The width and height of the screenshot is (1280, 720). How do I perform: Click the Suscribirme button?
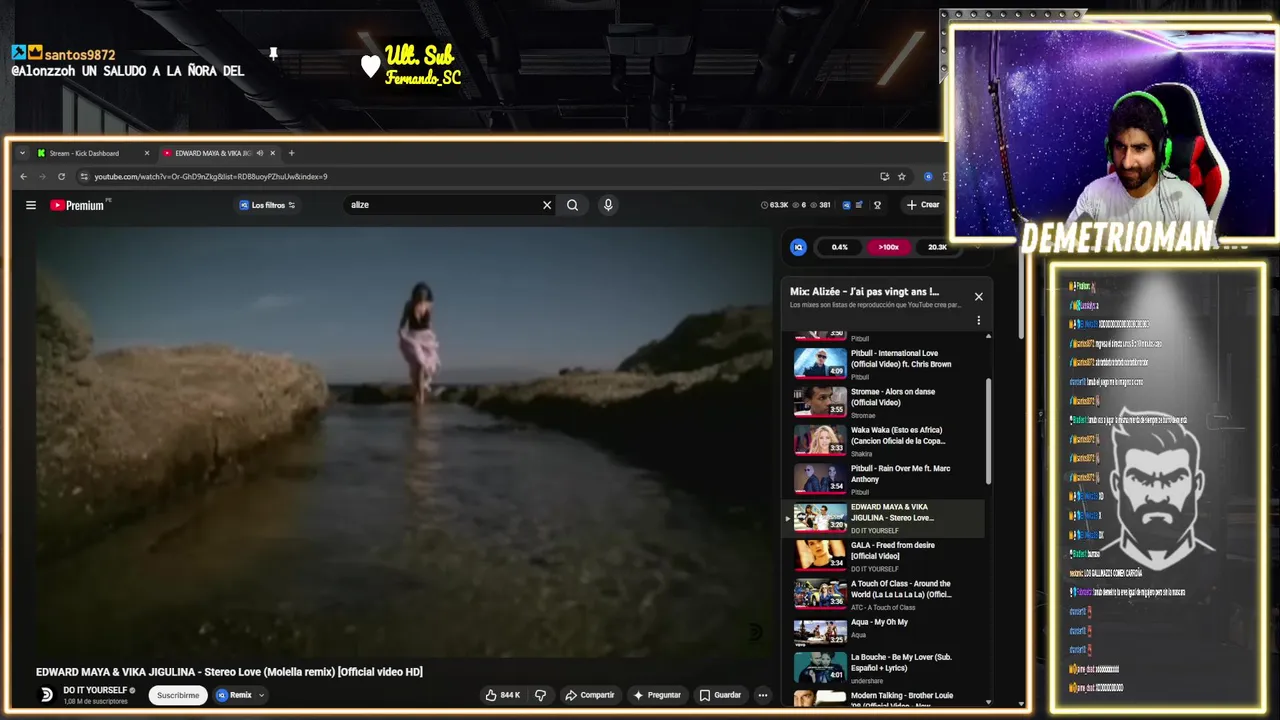[x=178, y=695]
